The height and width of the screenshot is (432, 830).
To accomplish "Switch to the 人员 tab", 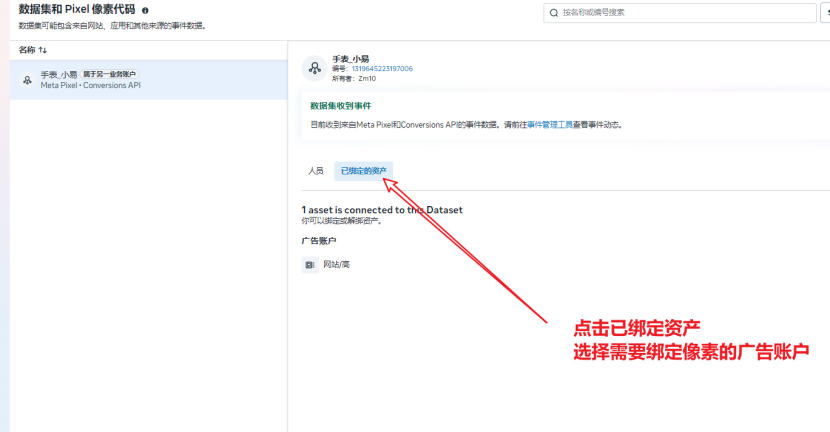I will click(316, 171).
